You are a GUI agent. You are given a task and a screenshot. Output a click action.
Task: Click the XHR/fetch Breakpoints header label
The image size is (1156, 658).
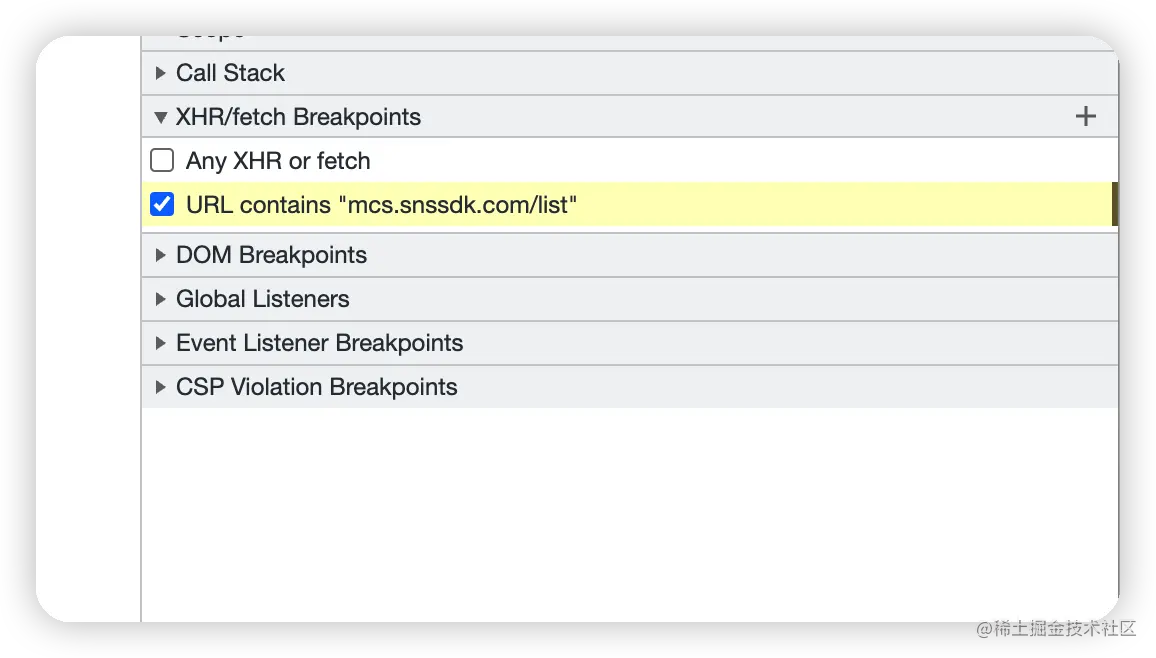tap(298, 117)
